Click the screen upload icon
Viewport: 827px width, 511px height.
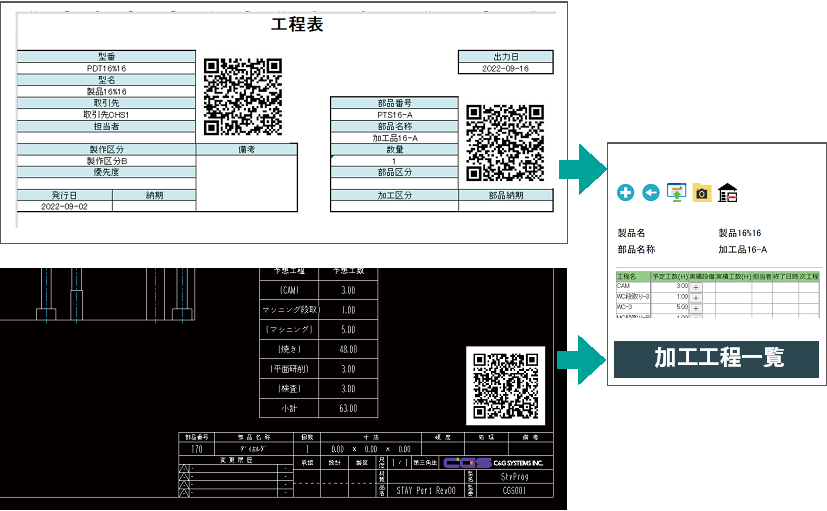pos(676,192)
